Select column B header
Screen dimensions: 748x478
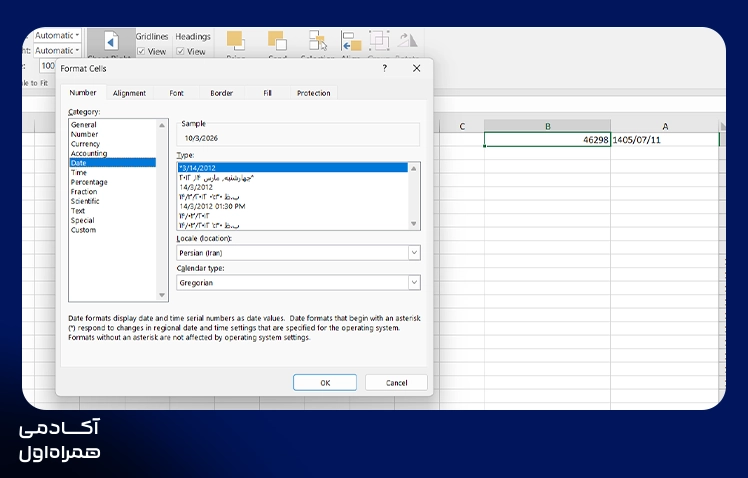point(547,126)
